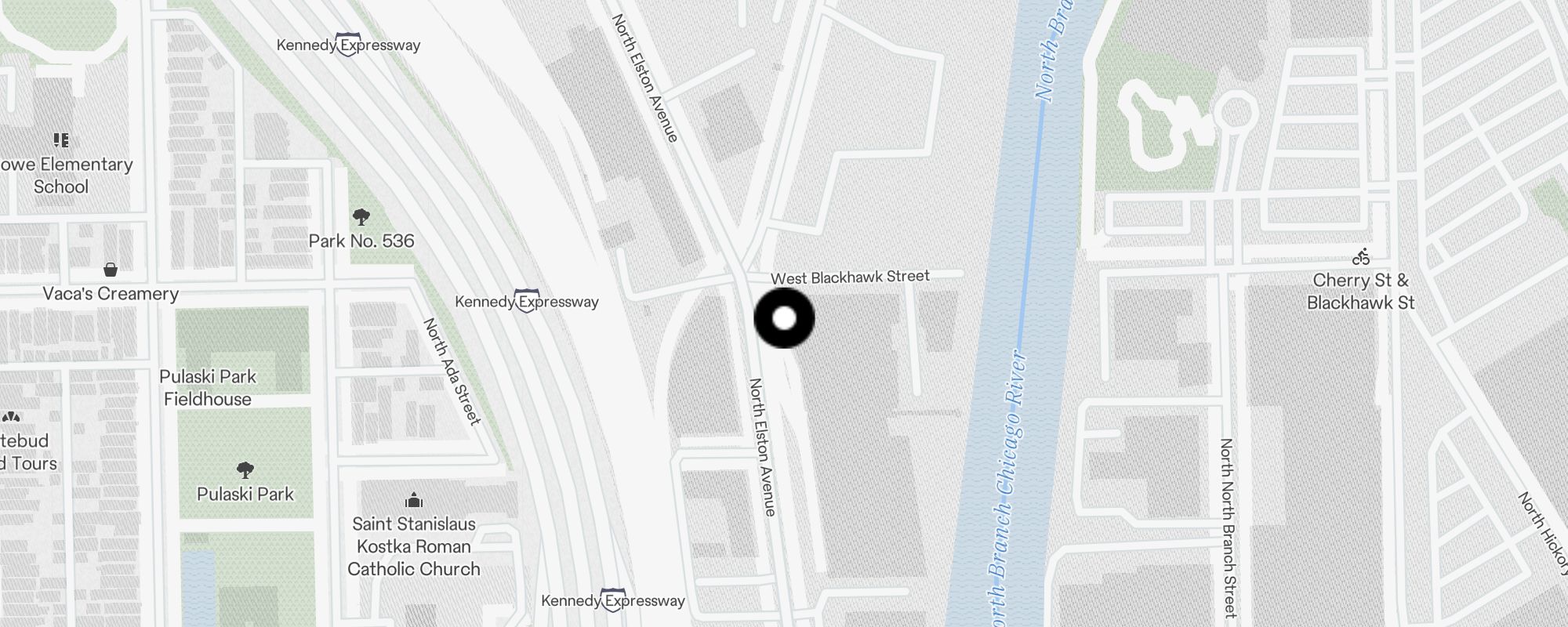The image size is (1568, 627).
Task: Click the Park No. 536 tree icon
Action: pyautogui.click(x=361, y=216)
